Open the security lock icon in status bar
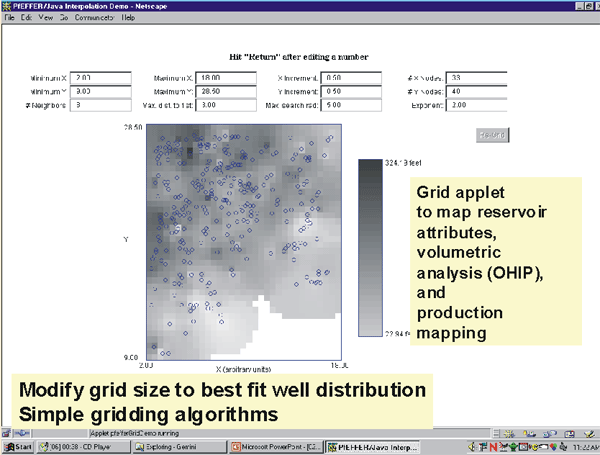 point(6,433)
